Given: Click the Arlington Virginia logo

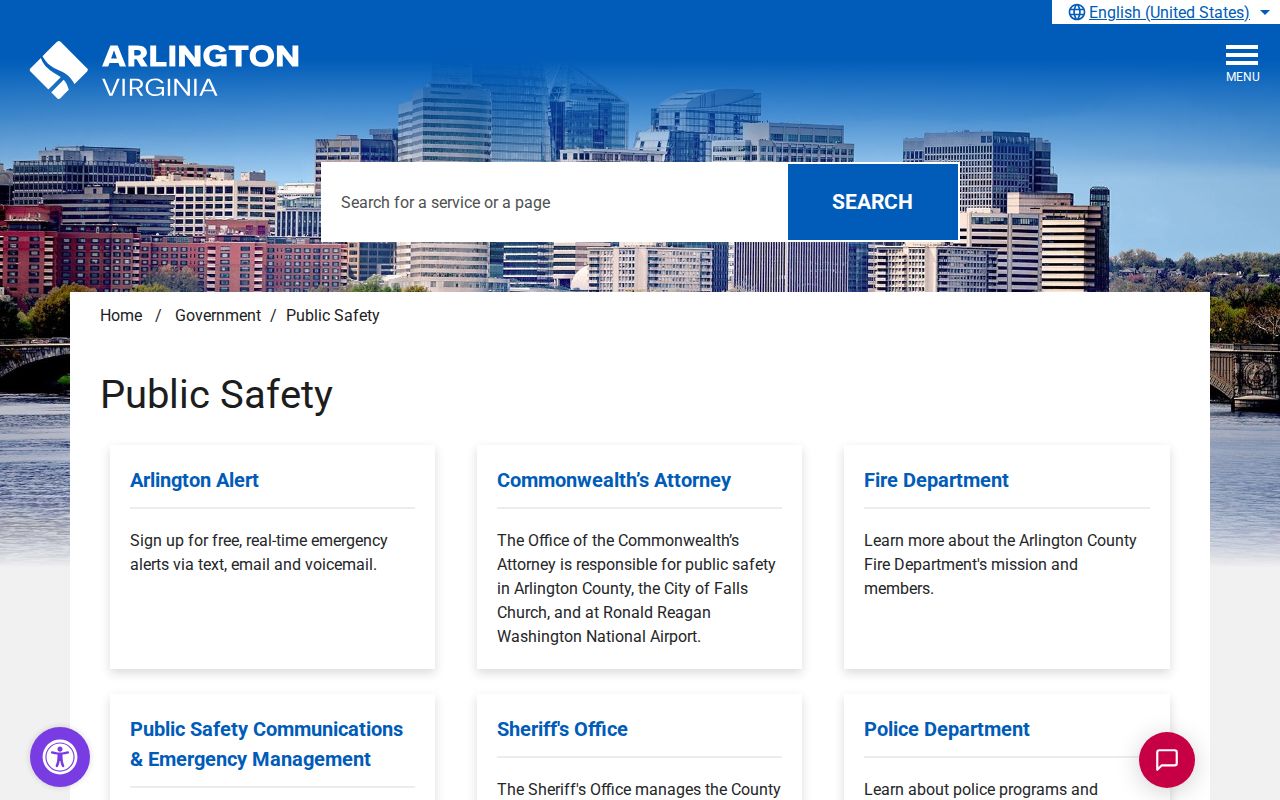Looking at the screenshot, I should 164,70.
